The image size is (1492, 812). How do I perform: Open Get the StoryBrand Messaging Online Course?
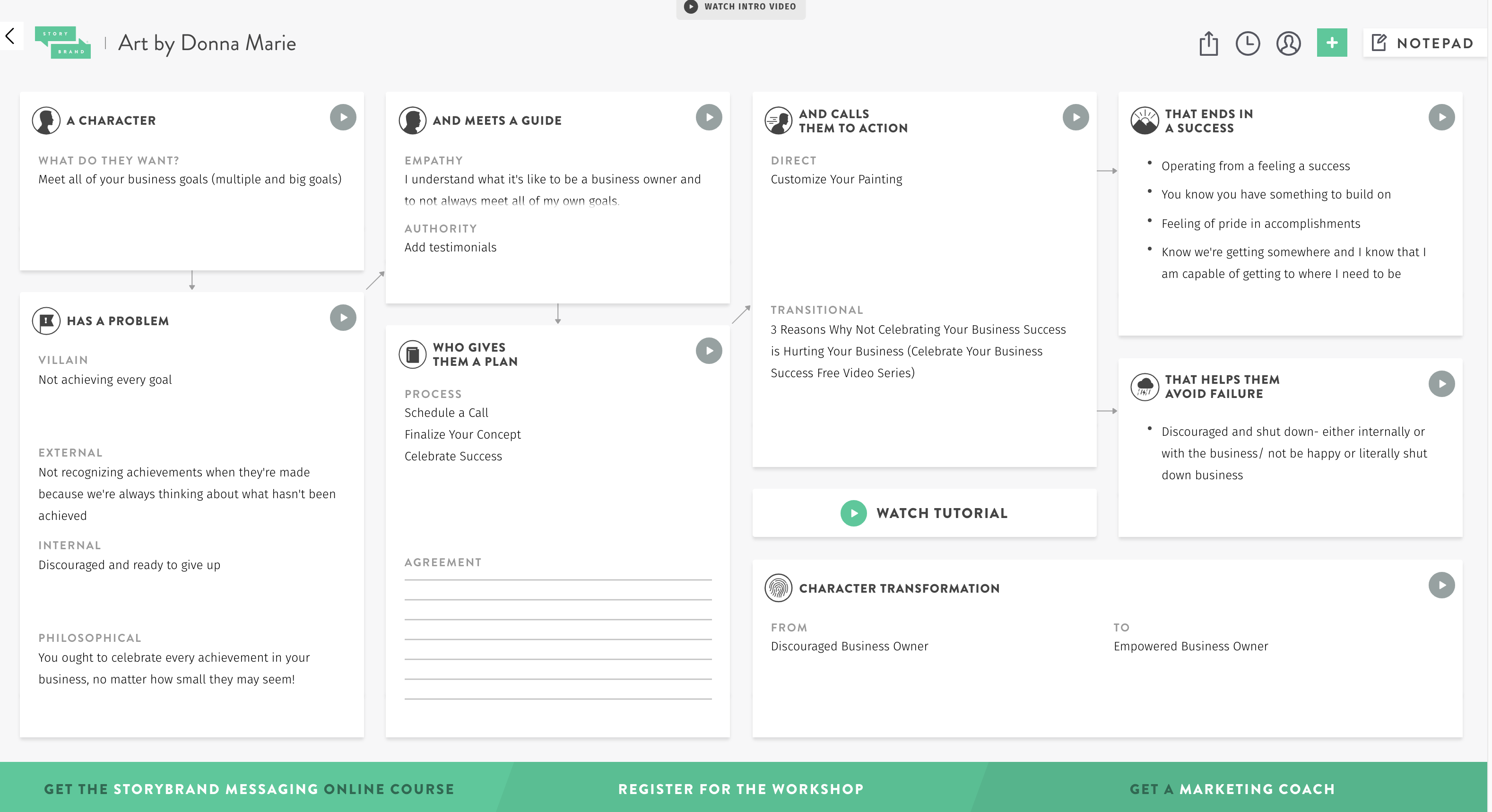click(249, 789)
